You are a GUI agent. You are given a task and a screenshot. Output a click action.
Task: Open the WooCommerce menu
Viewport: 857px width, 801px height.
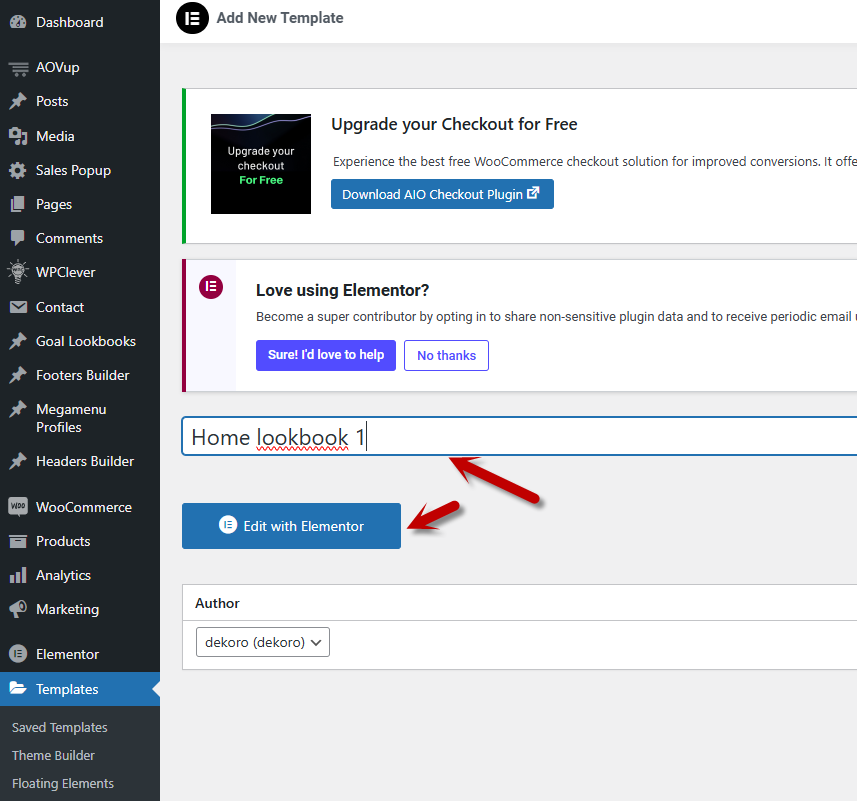pos(80,507)
